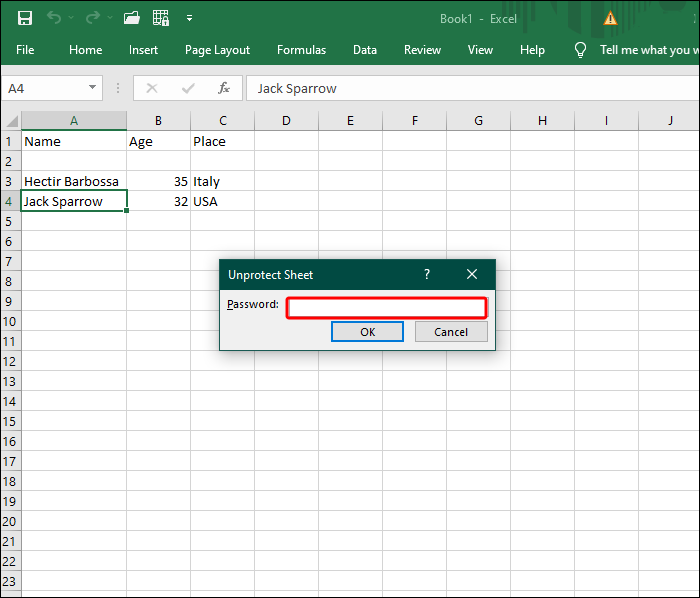Click the formula bar cancel X icon
700x598 pixels.
pyautogui.click(x=152, y=88)
